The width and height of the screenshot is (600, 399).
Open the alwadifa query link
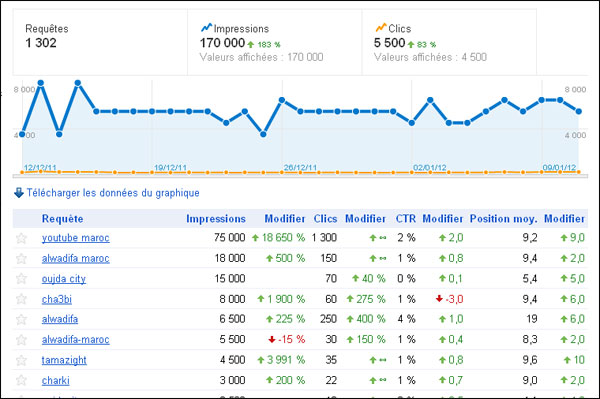point(60,319)
